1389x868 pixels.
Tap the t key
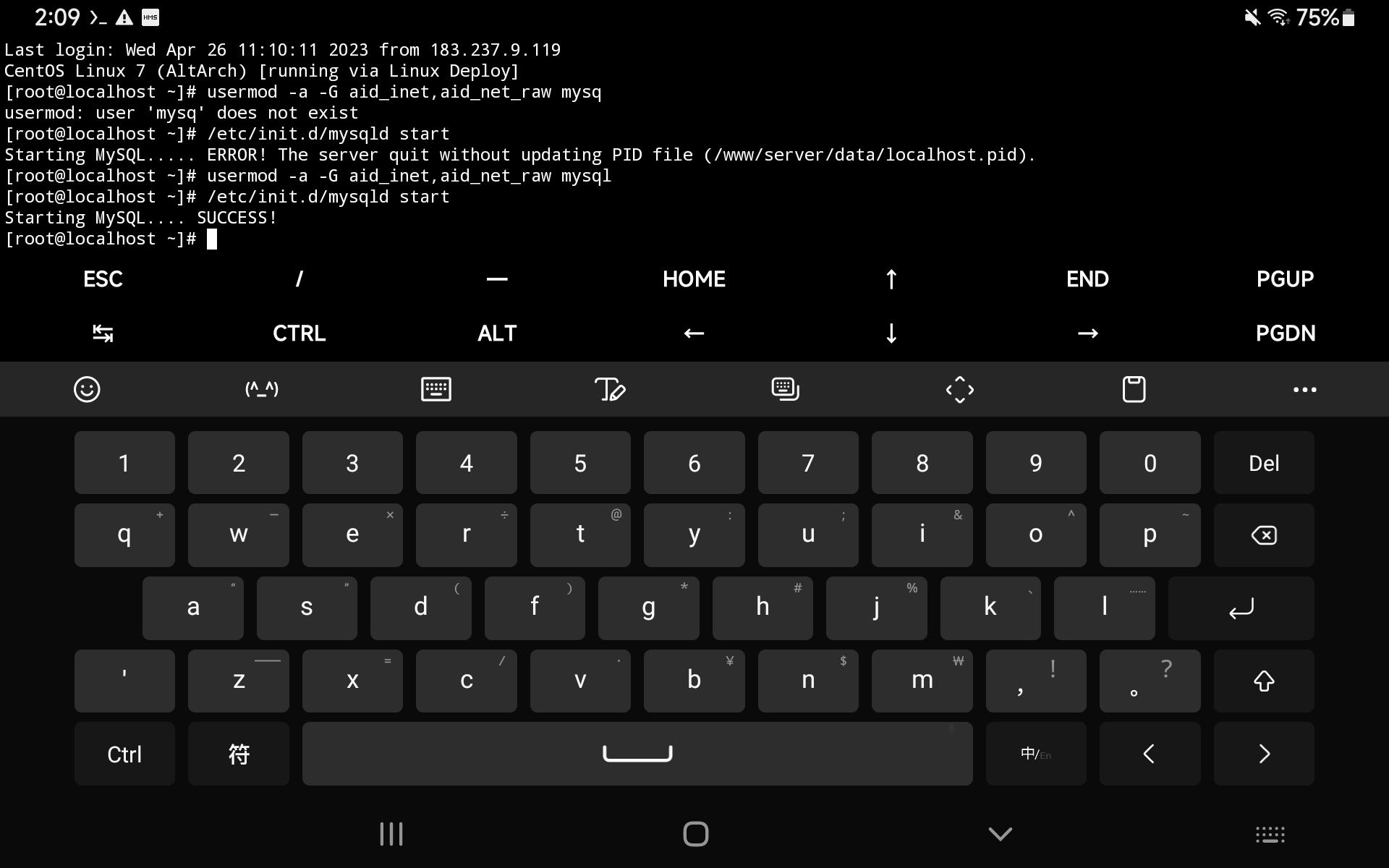click(580, 535)
